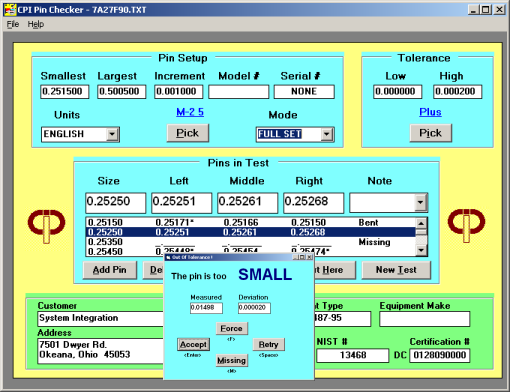The width and height of the screenshot is (510, 392).
Task: Select the highlighted 0.25250 pin row
Action: pyautogui.click(x=251, y=232)
